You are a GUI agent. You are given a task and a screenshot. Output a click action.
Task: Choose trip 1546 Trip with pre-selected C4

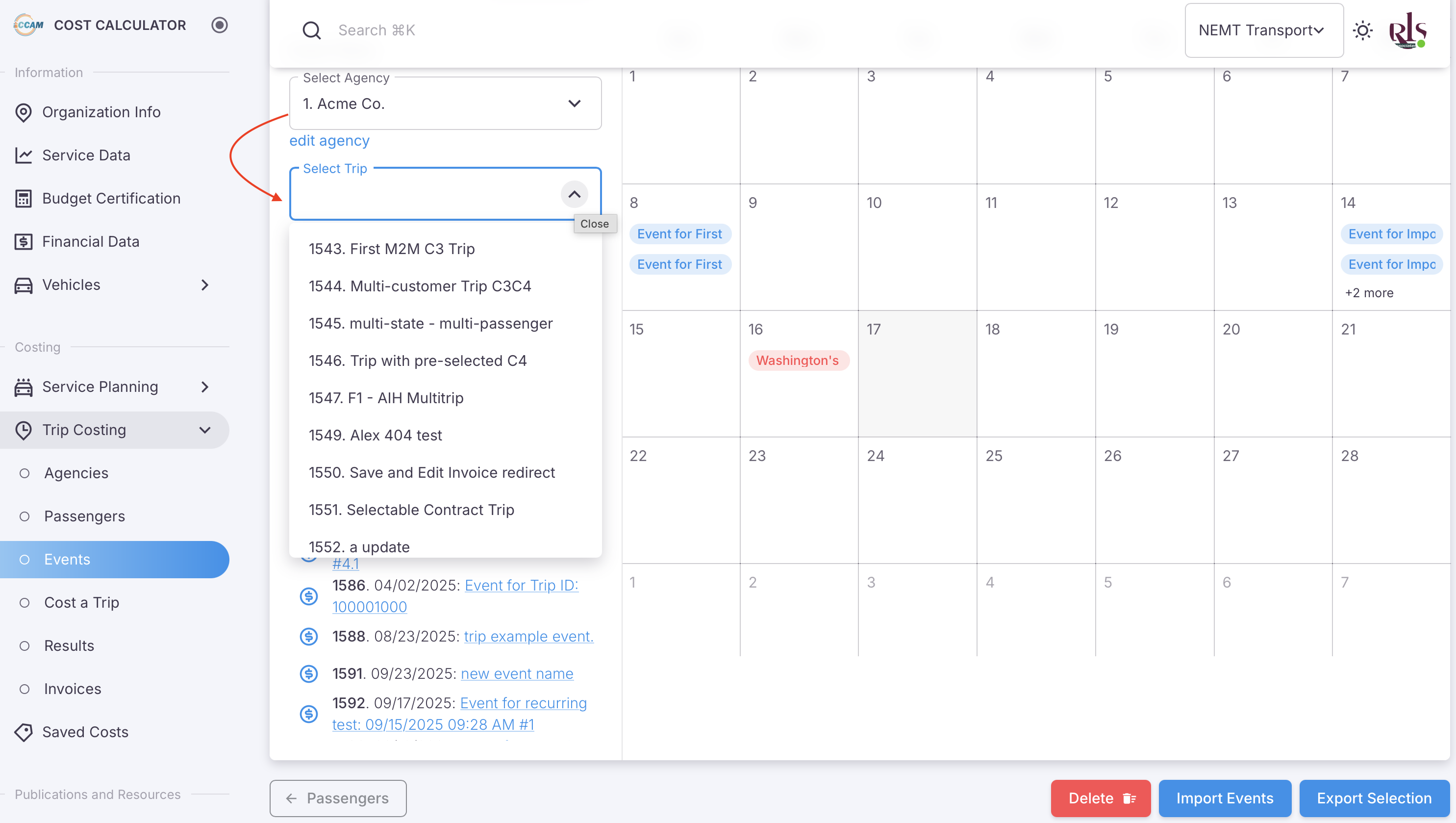417,361
